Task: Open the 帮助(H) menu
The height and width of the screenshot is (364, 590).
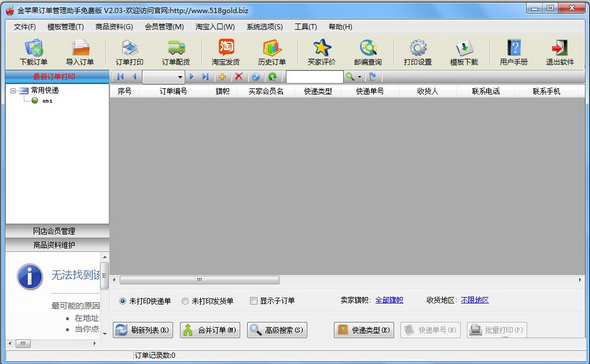Action: [x=341, y=27]
